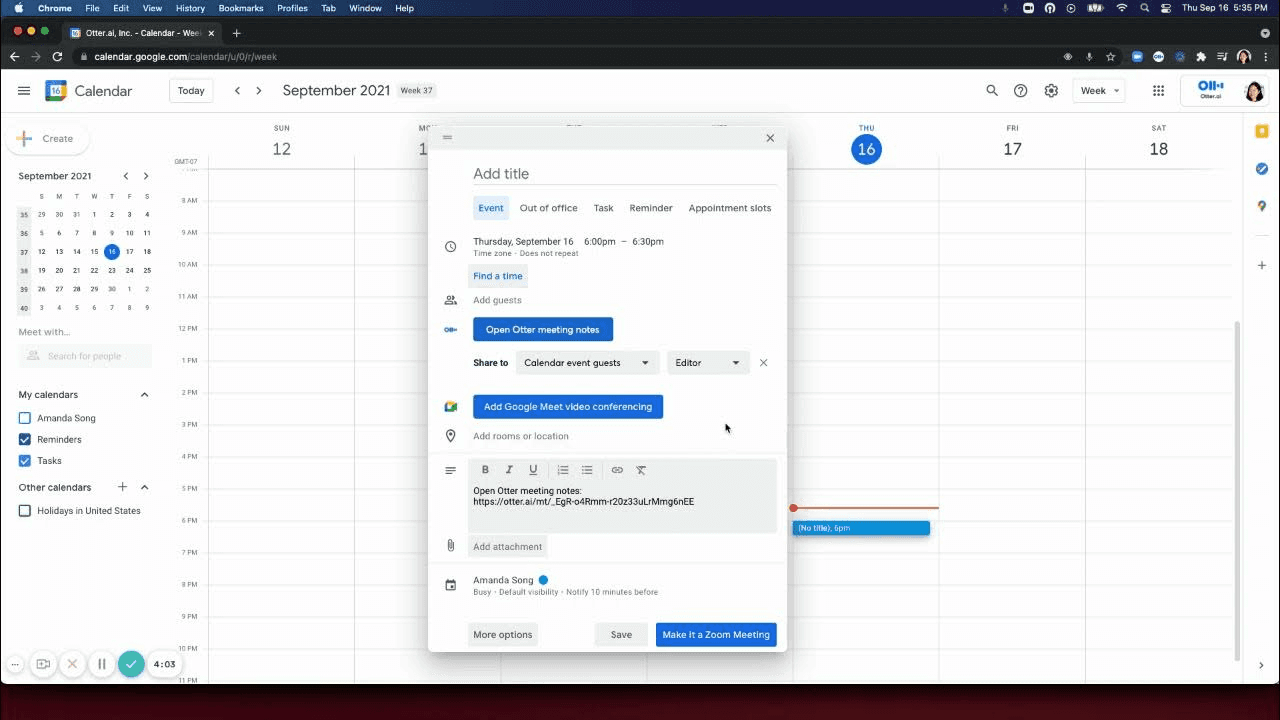1280x720 pixels.
Task: Uncheck the Reminders calendar
Action: (x=25, y=439)
